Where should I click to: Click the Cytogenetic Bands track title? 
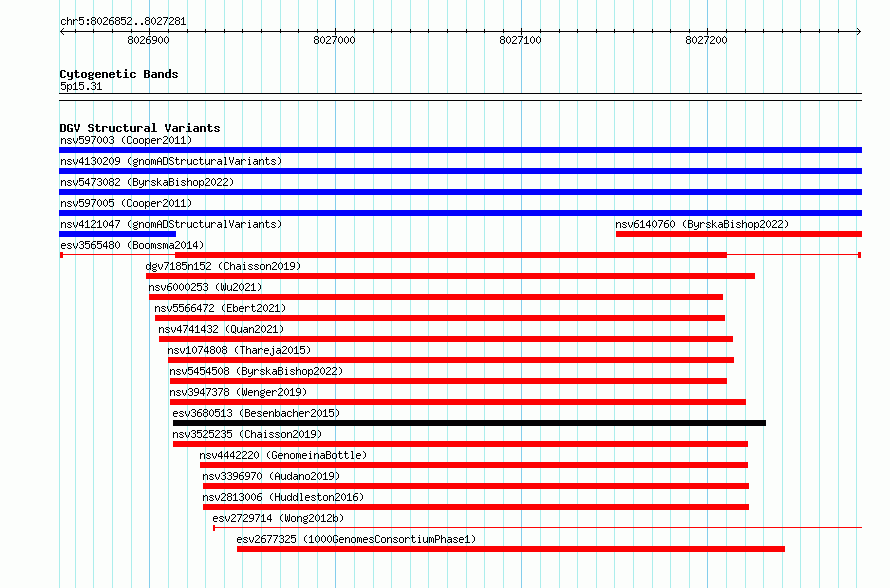[x=119, y=74]
